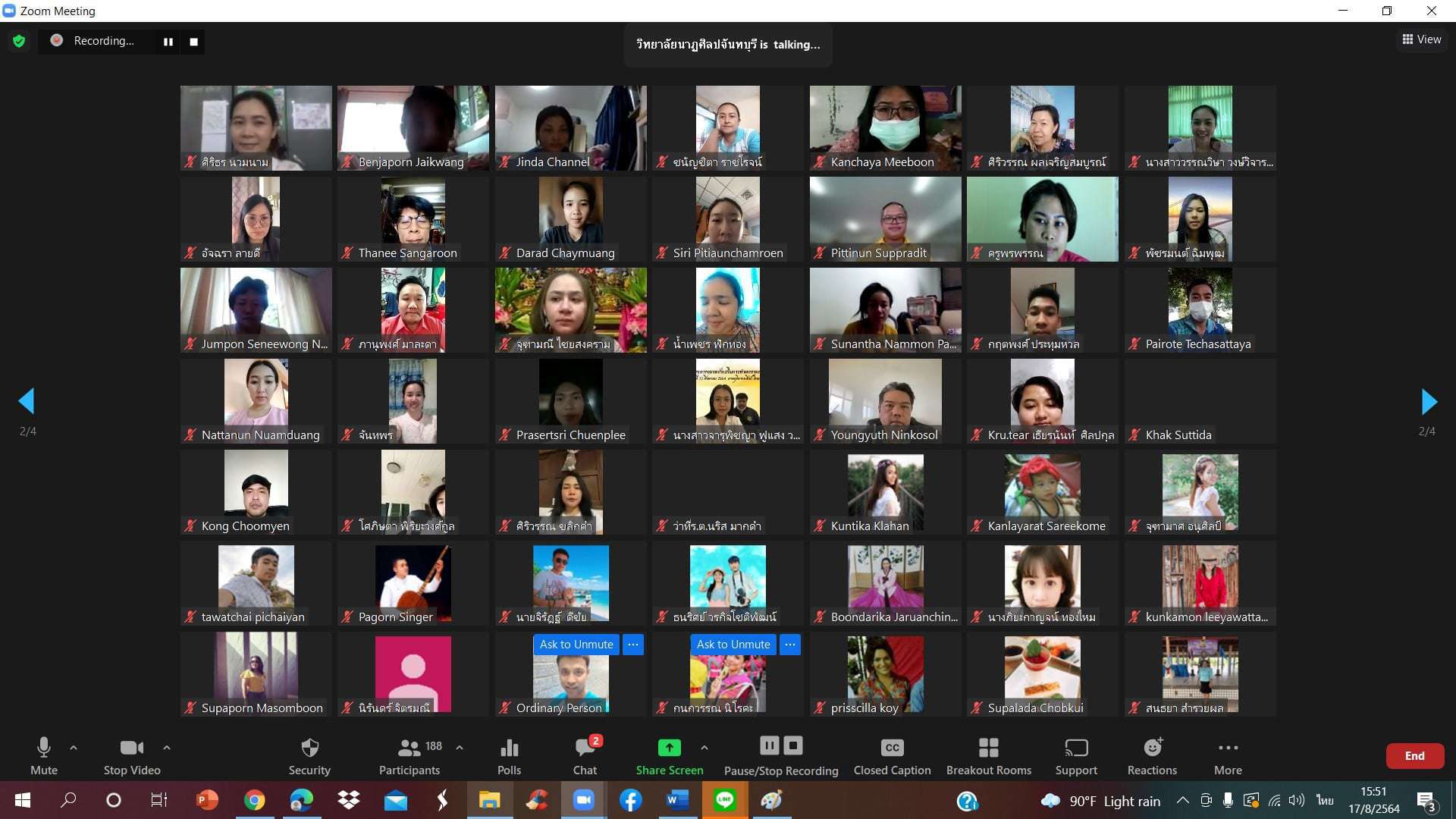The height and width of the screenshot is (819, 1456).
Task: Expand audio options arrow beside Mute
Action: 74,748
